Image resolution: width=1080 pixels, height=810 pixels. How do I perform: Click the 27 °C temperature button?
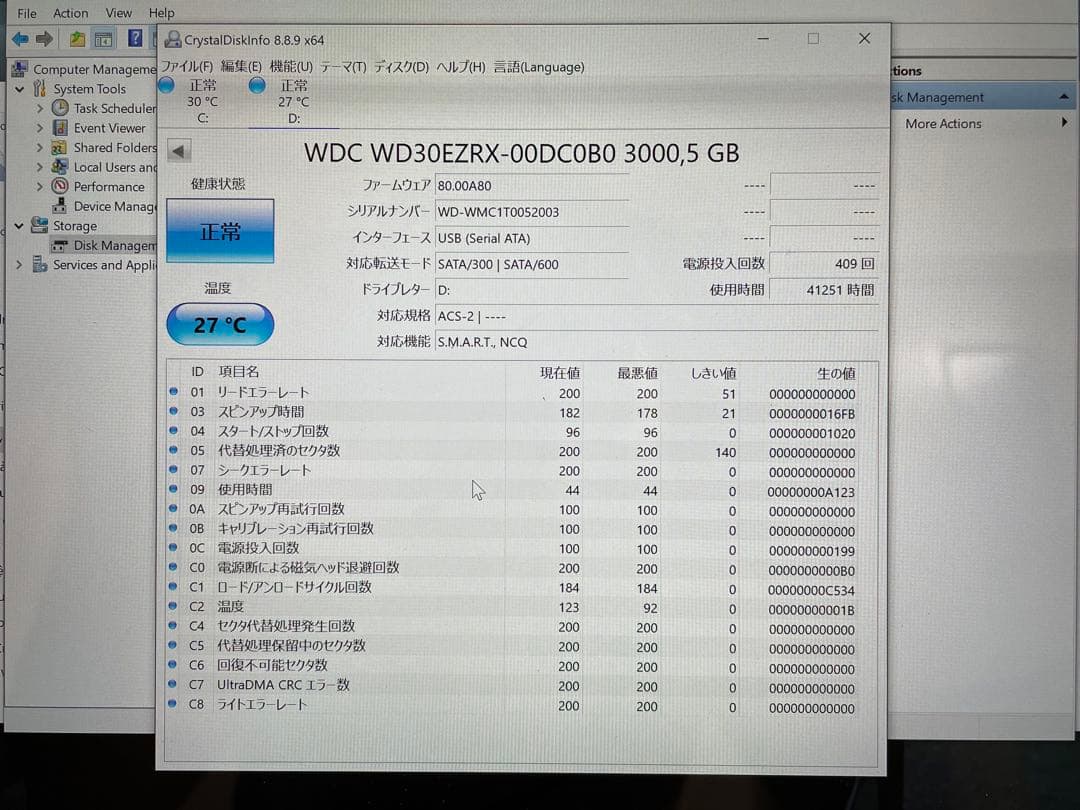point(220,324)
